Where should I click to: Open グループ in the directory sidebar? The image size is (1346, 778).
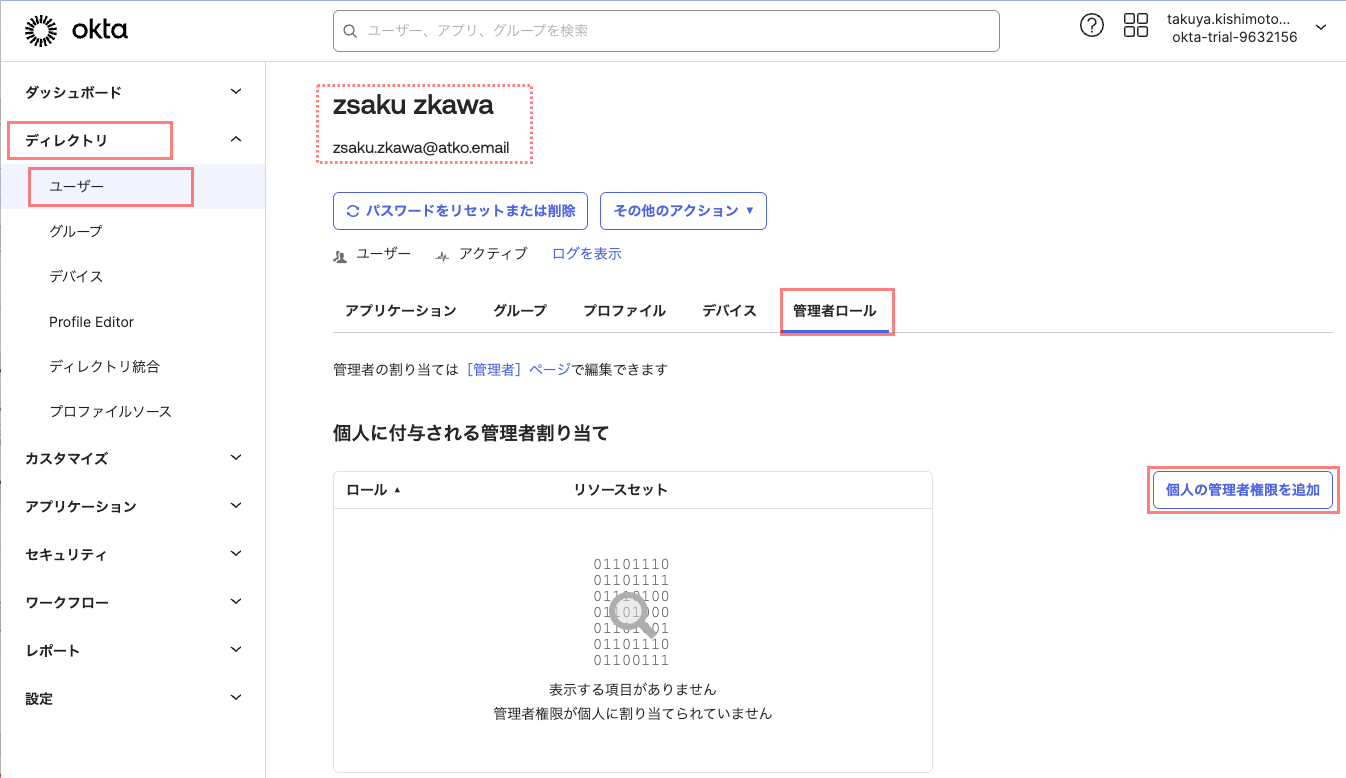pyautogui.click(x=76, y=231)
